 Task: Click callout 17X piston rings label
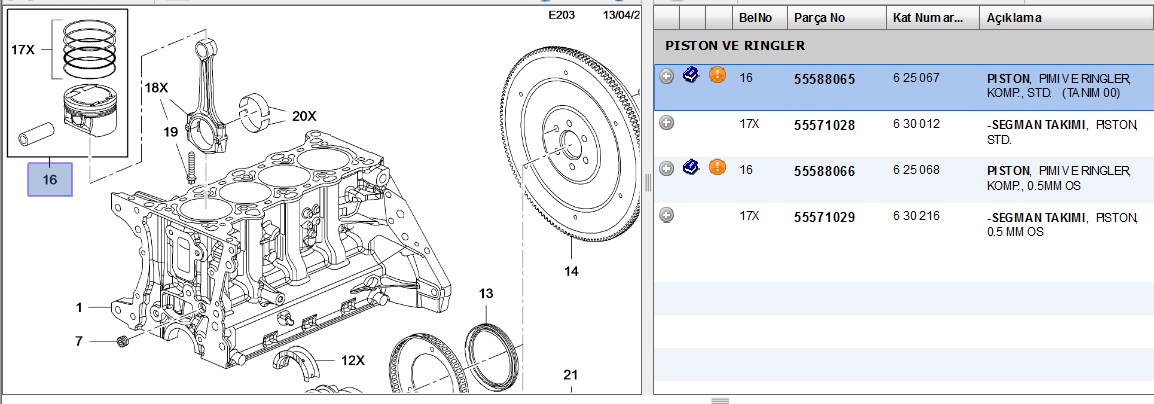click(23, 50)
